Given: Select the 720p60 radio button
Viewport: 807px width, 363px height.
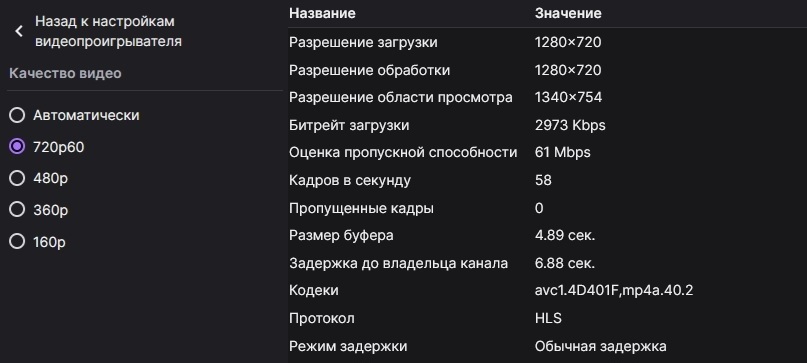Looking at the screenshot, I should pos(17,147).
